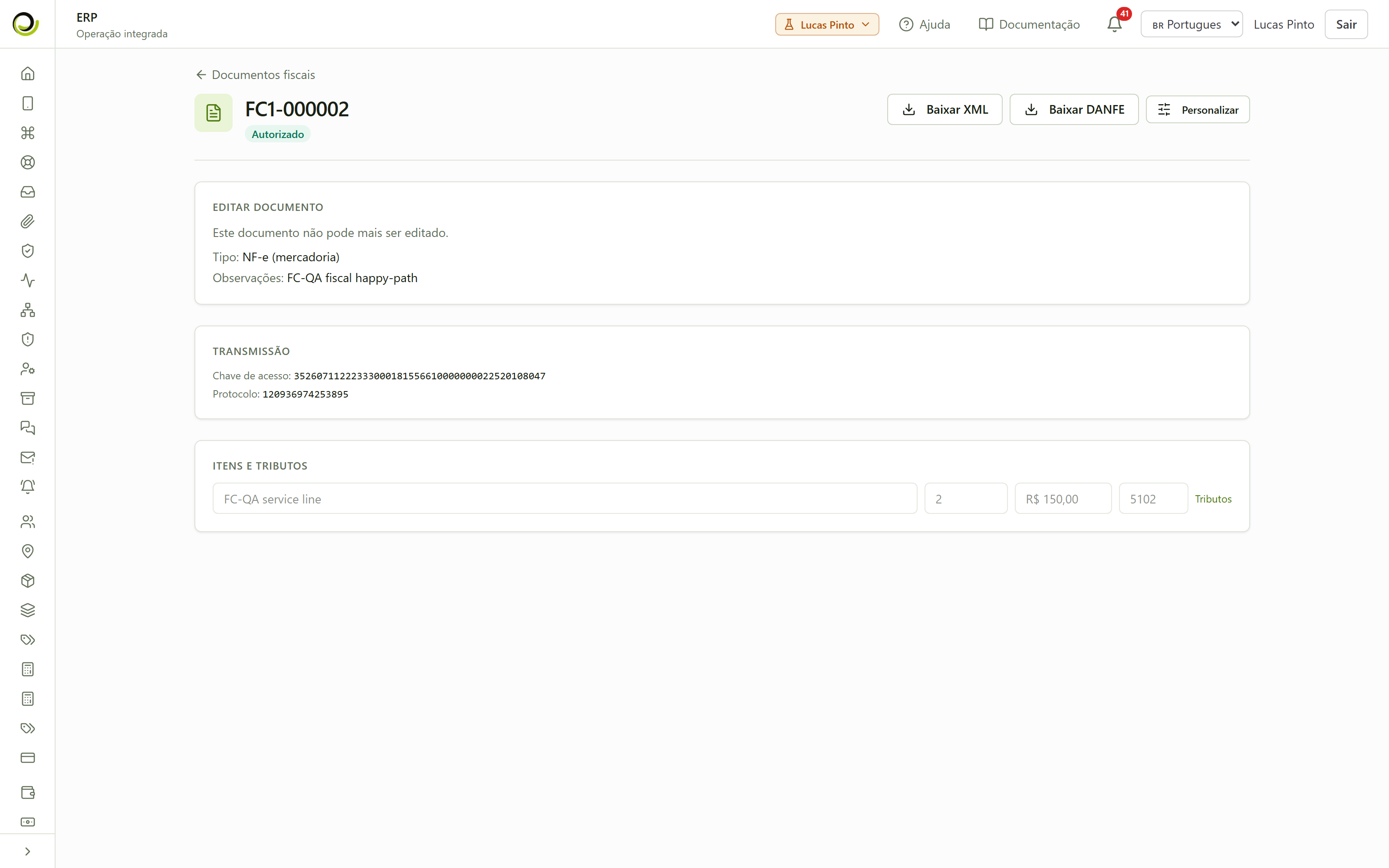1389x868 pixels.
Task: Open the Portugues language selector
Action: (1192, 24)
